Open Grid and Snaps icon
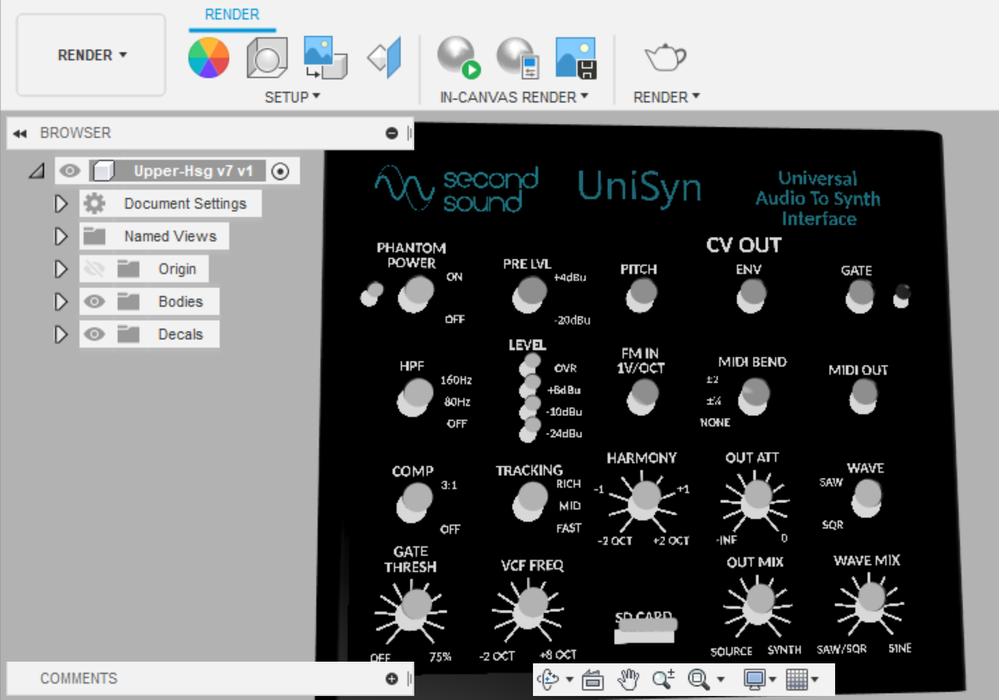Screen dimensions: 999x700 click(796, 680)
